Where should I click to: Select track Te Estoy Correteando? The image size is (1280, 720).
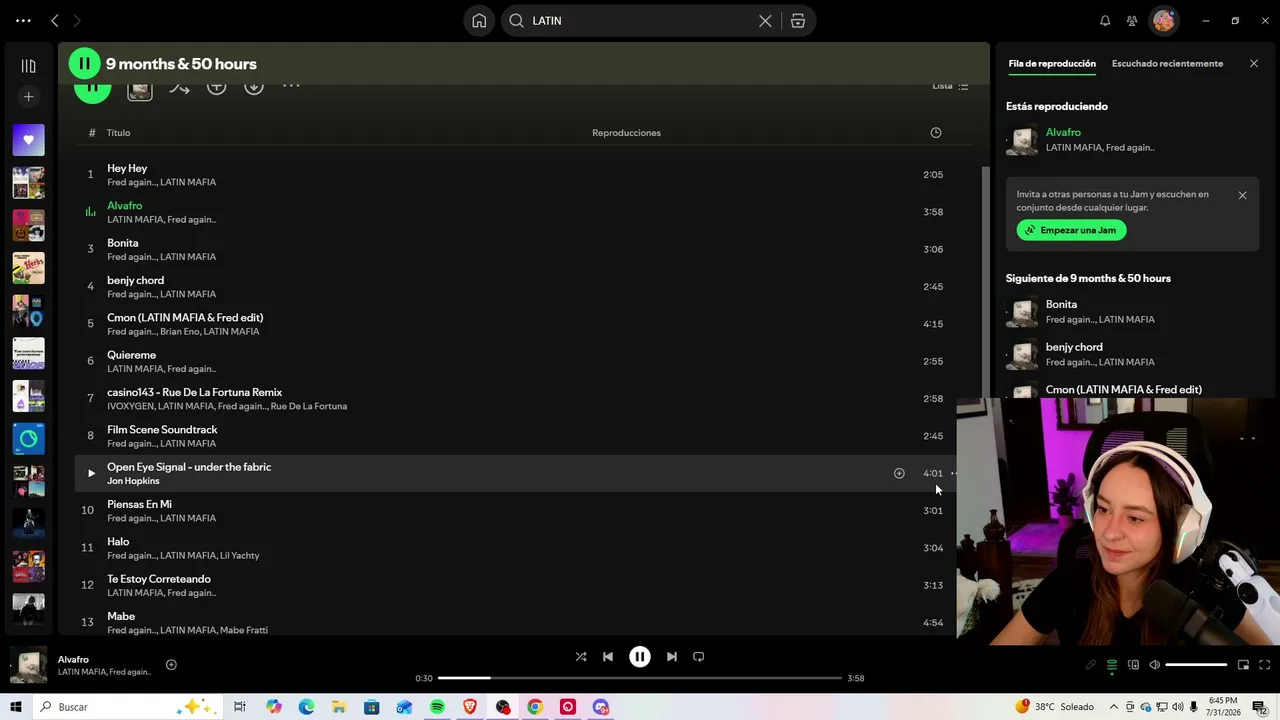tap(159, 580)
